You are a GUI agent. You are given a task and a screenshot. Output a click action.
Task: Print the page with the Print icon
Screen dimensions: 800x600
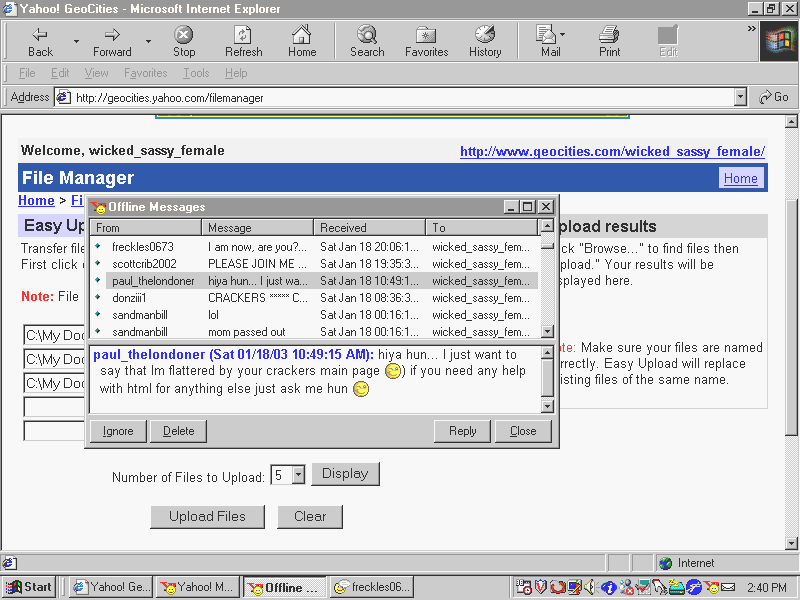pos(609,42)
